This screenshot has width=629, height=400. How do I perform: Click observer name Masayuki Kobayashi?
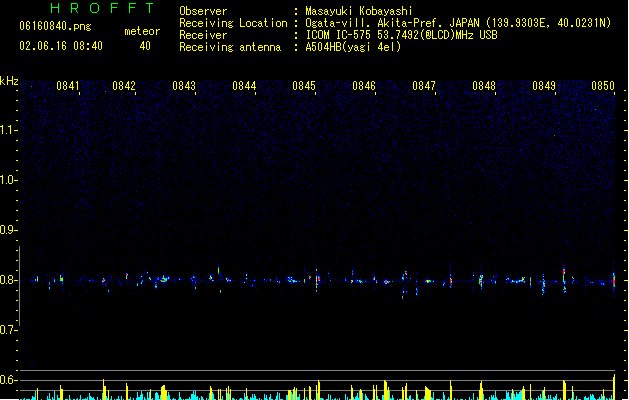359,11
